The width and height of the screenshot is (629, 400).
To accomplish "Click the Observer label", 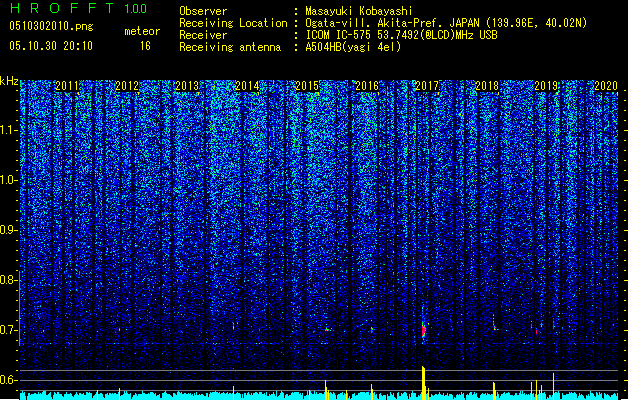I will [203, 11].
